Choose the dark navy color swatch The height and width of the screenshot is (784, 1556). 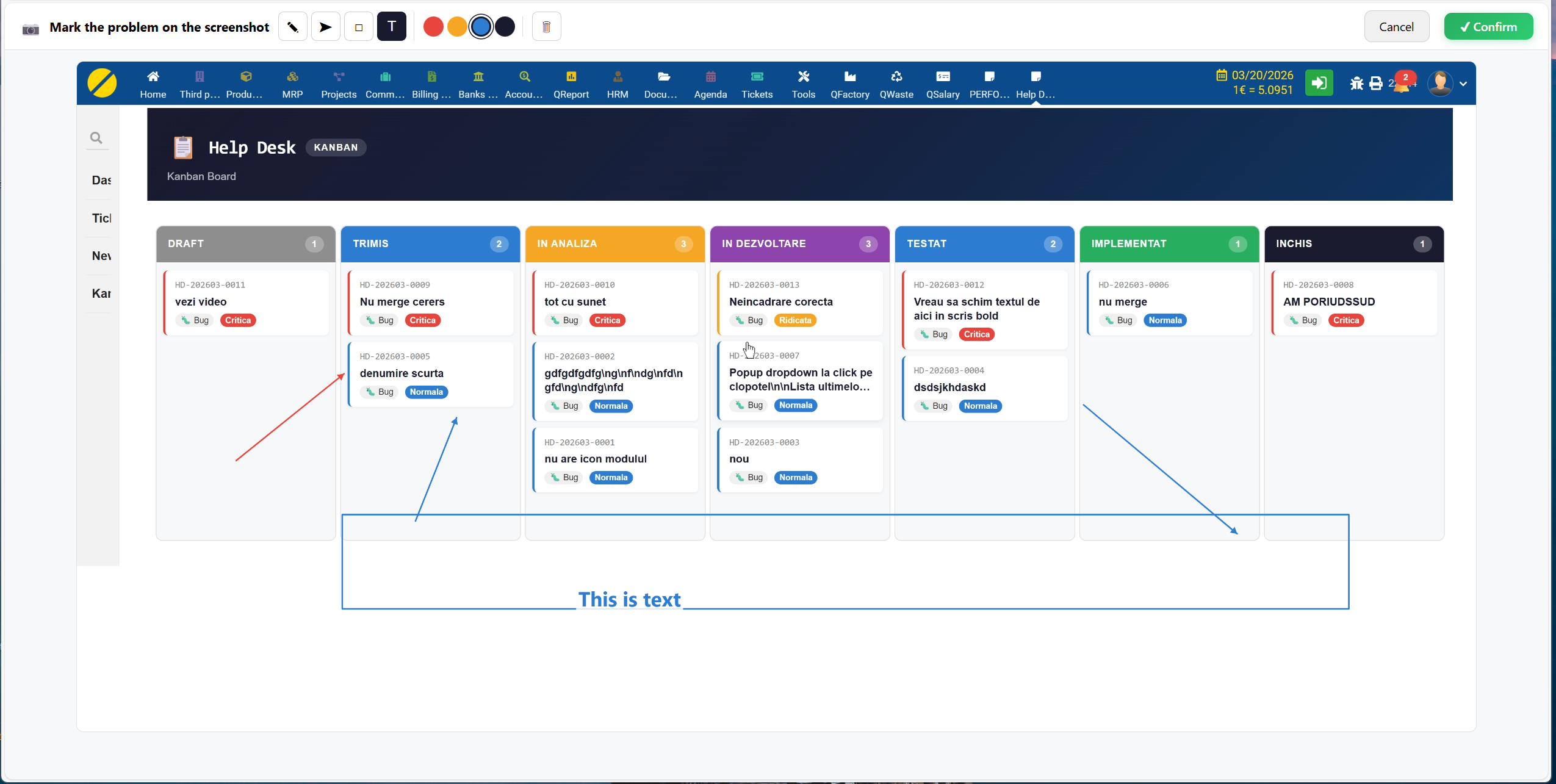click(x=505, y=27)
